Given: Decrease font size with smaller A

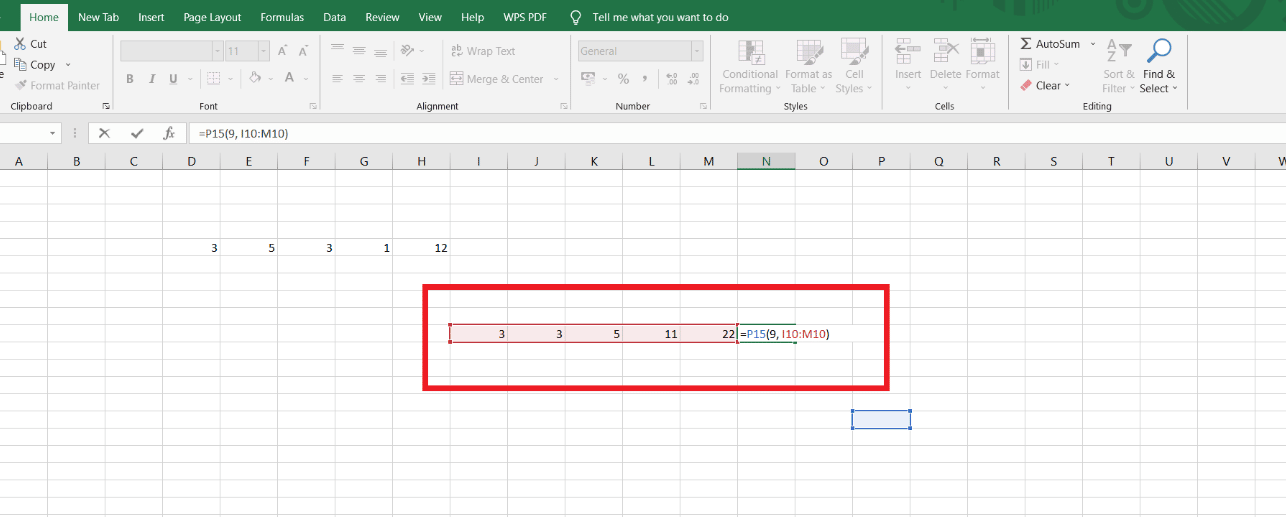Looking at the screenshot, I should [303, 51].
